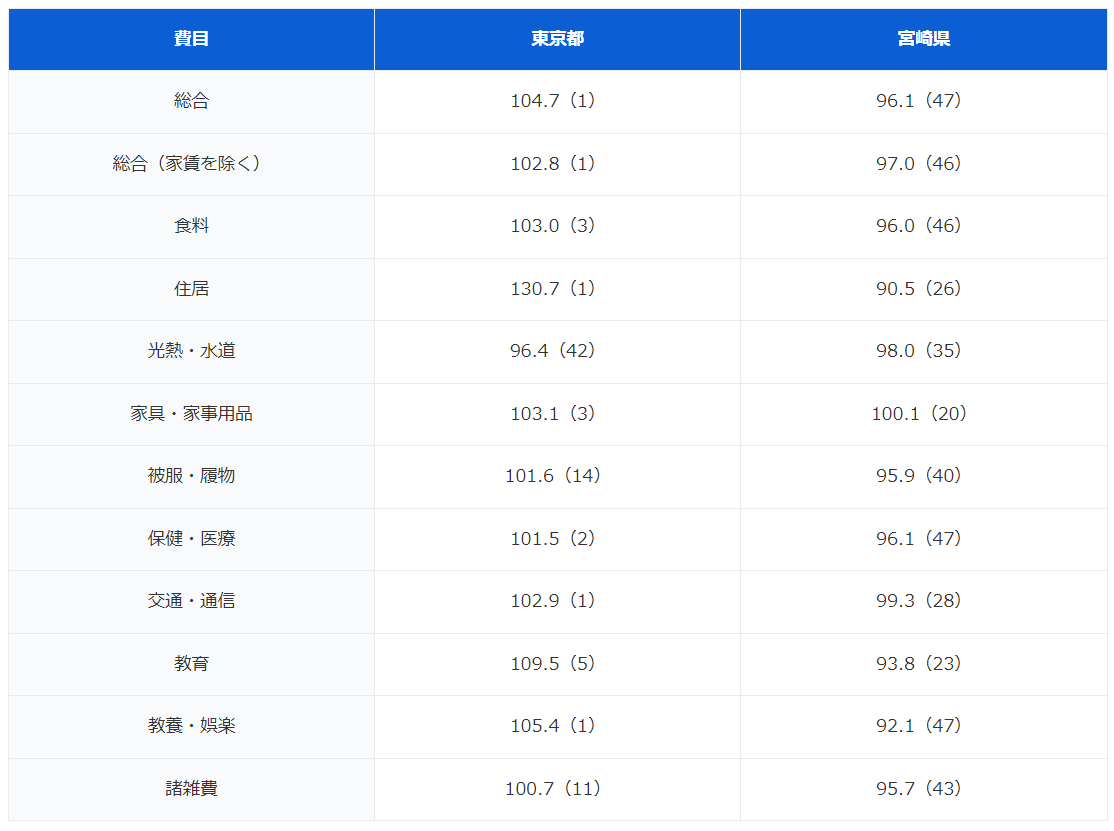Screen dimensions: 1114x831
Task: Click the 費目 column header
Action: 191,38
